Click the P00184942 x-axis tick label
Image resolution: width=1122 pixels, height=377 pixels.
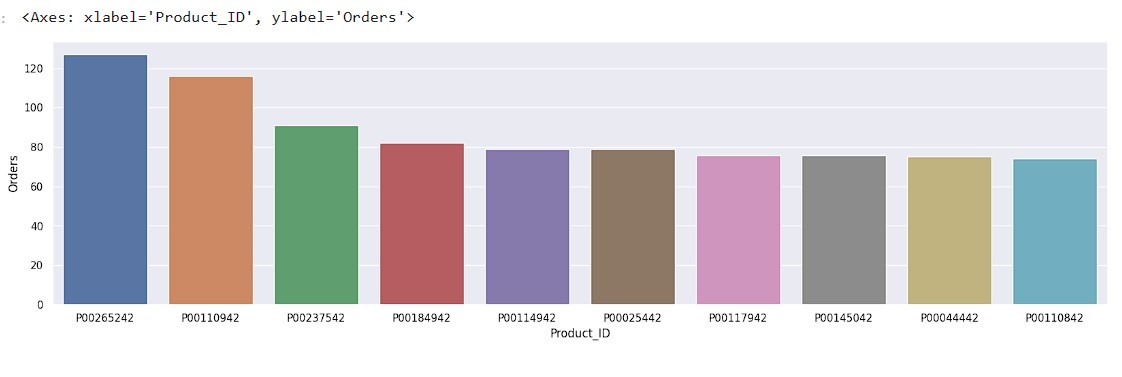[x=421, y=318]
